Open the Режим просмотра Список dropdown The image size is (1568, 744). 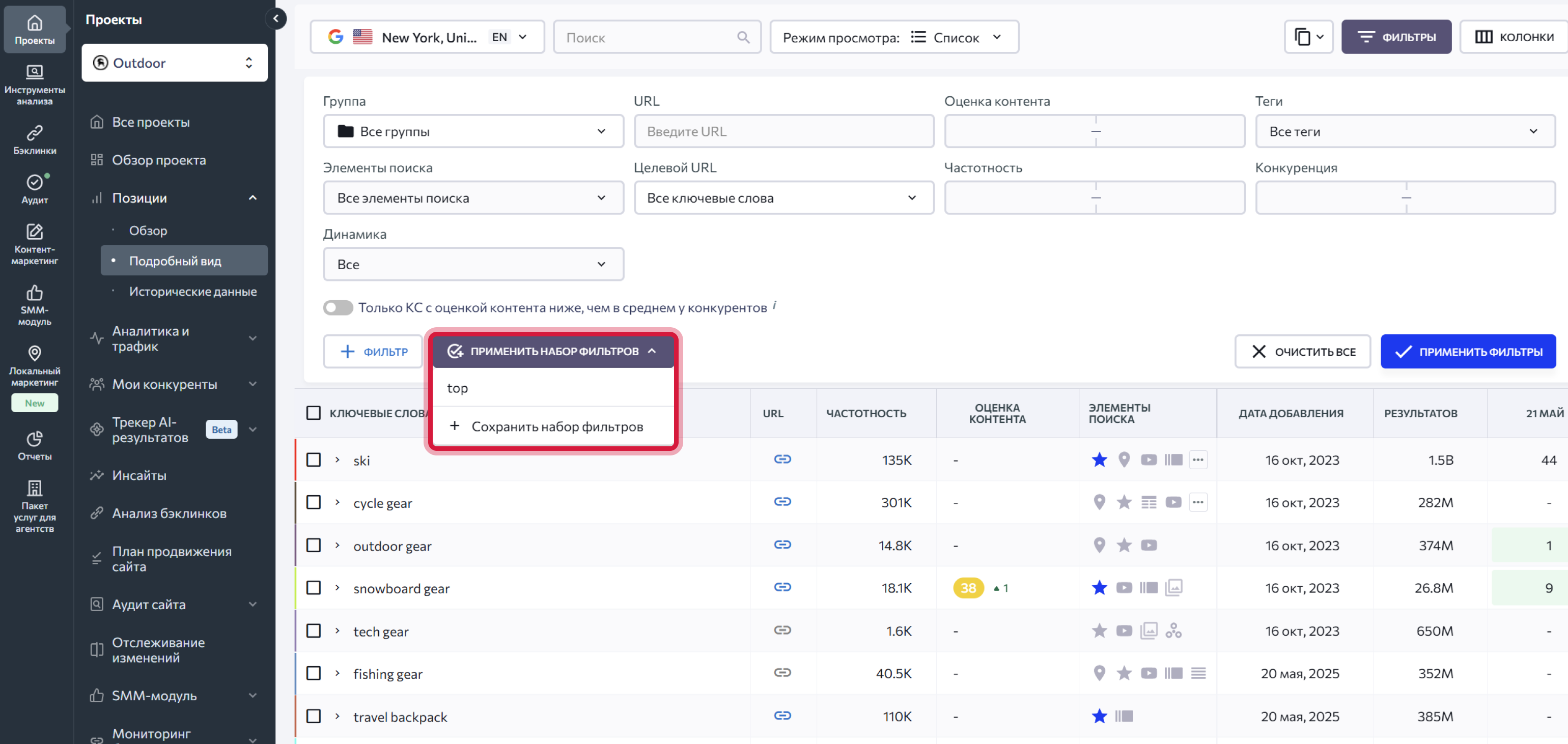click(894, 37)
